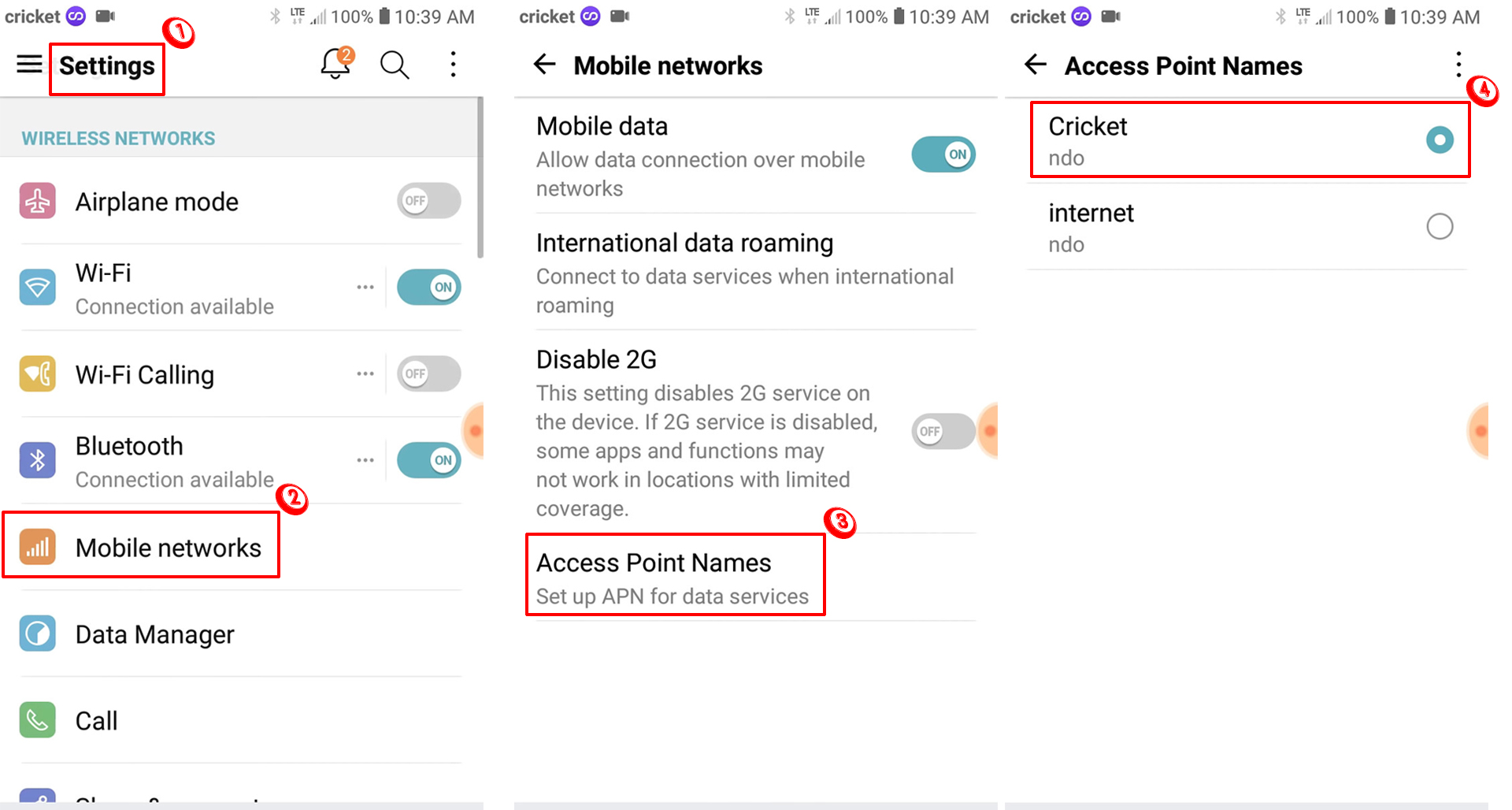The image size is (1512, 810).
Task: Select the Call settings icon
Action: tap(37, 719)
